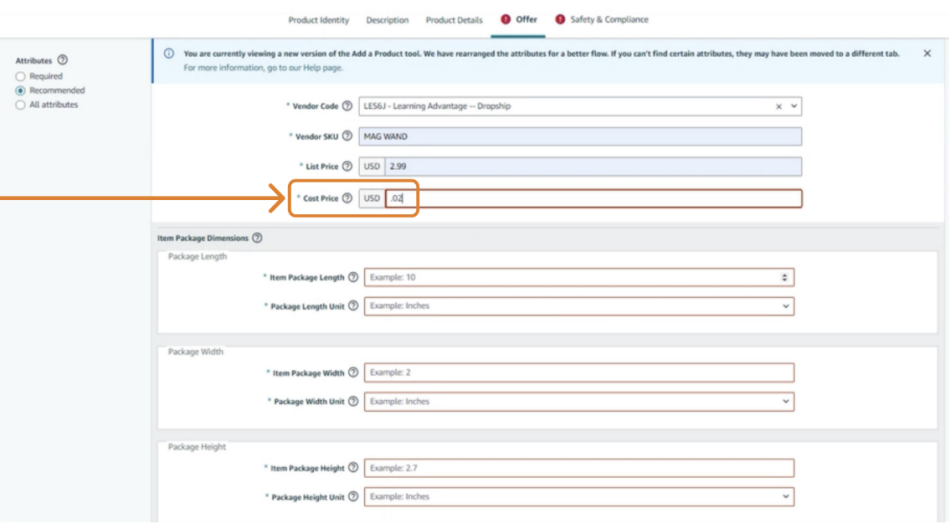The image size is (950, 524).
Task: Select the Required attributes radio button
Action: click(21, 76)
